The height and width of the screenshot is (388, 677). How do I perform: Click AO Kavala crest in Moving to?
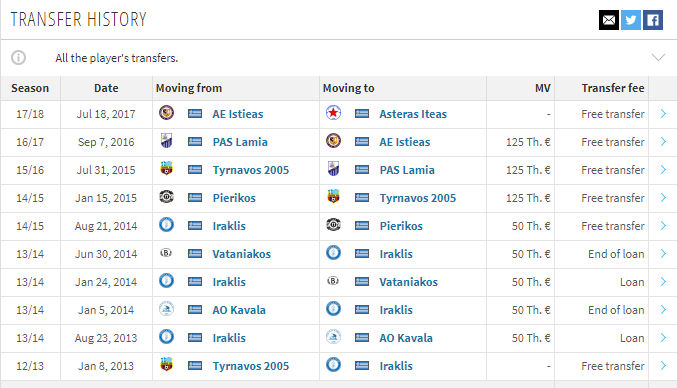point(333,337)
